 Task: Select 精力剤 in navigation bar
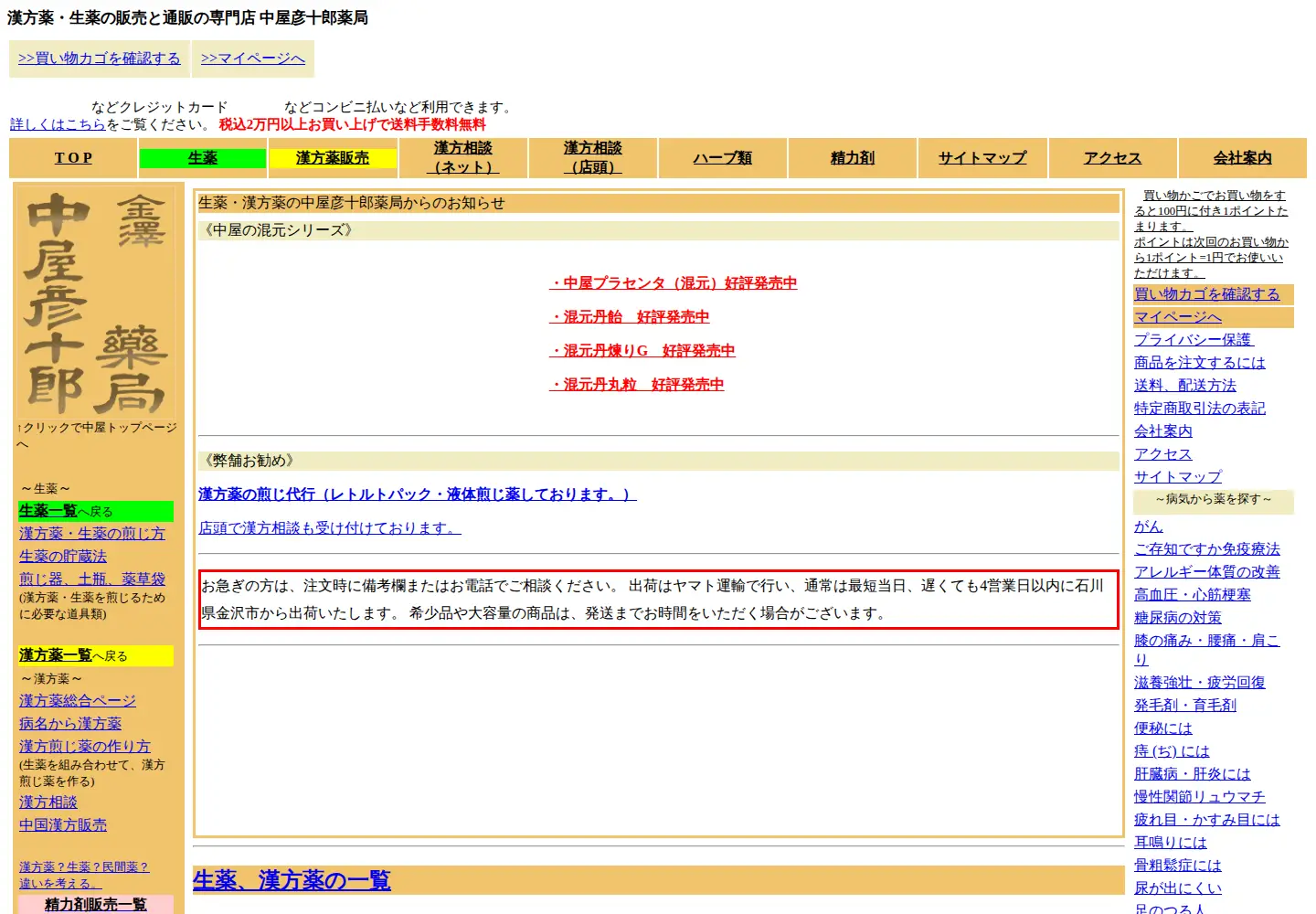click(853, 158)
